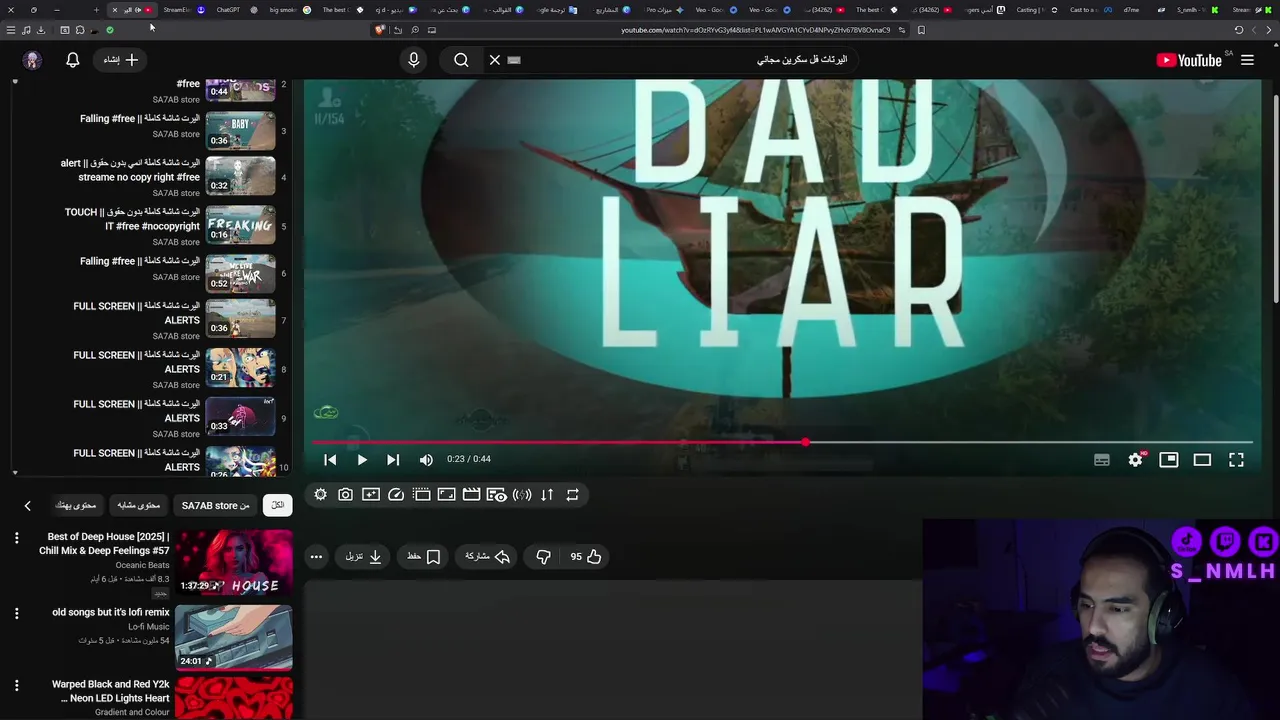The image size is (1280, 720).
Task: Open the Brave shields lion icon
Action: (x=379, y=30)
